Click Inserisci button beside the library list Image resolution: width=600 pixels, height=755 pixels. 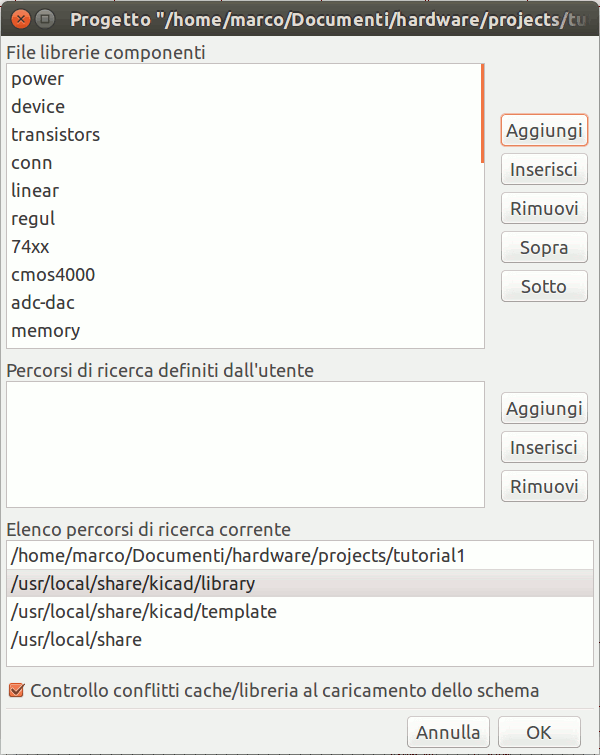point(544,169)
